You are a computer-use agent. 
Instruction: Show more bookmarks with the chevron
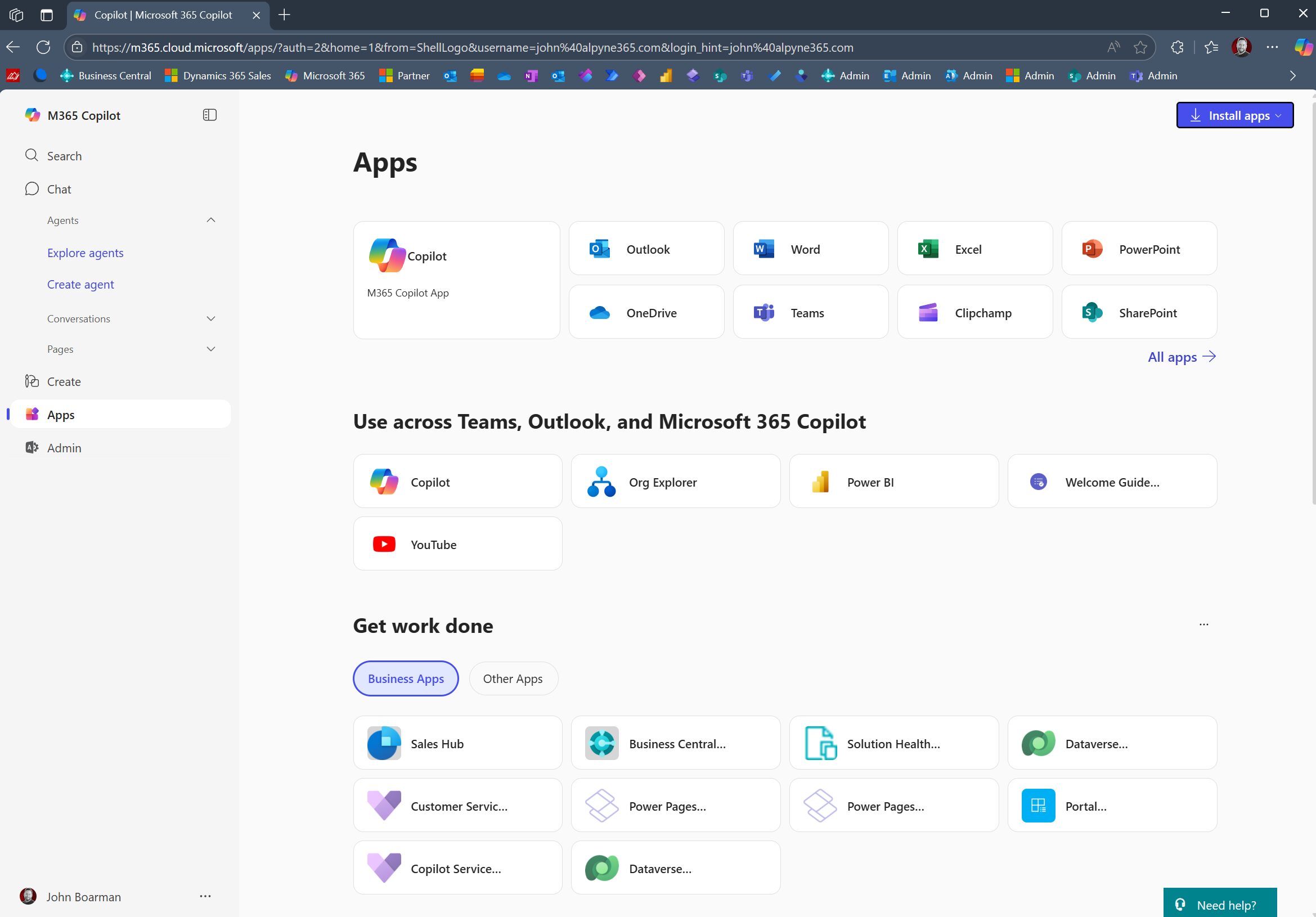click(1292, 75)
